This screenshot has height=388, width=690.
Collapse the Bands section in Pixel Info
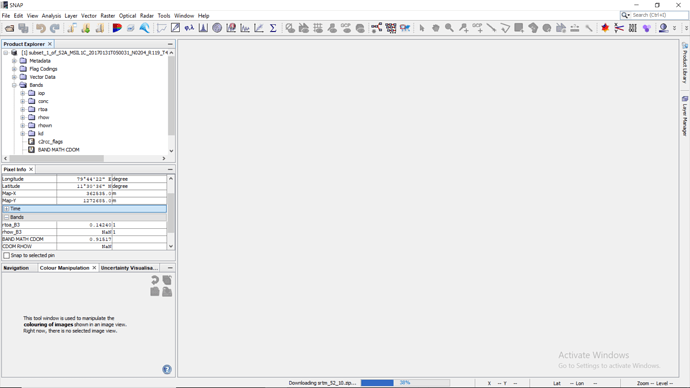7,217
